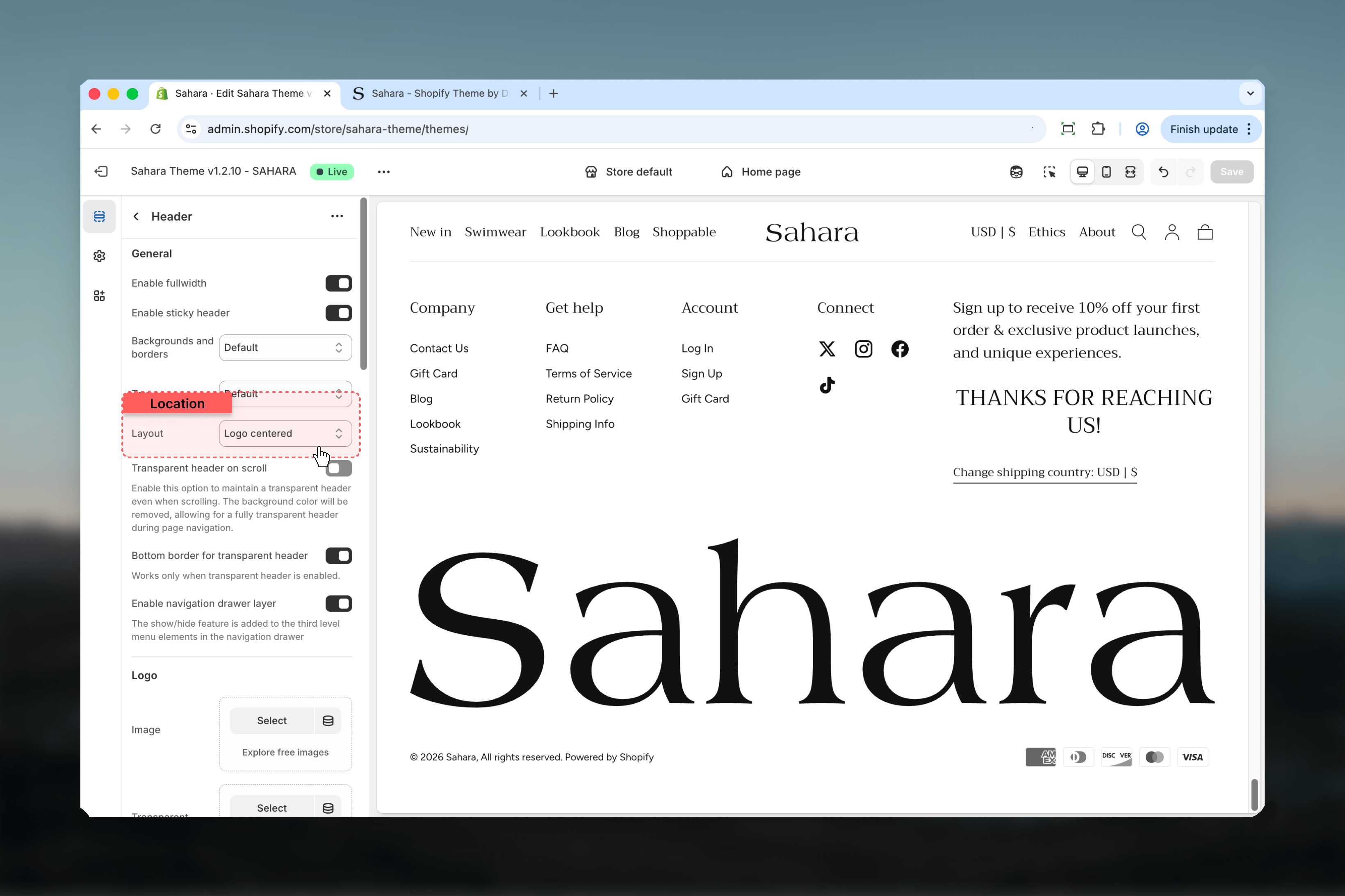Switch to mobile preview
Screen dimensions: 1345x896
pyautogui.click(x=1107, y=171)
